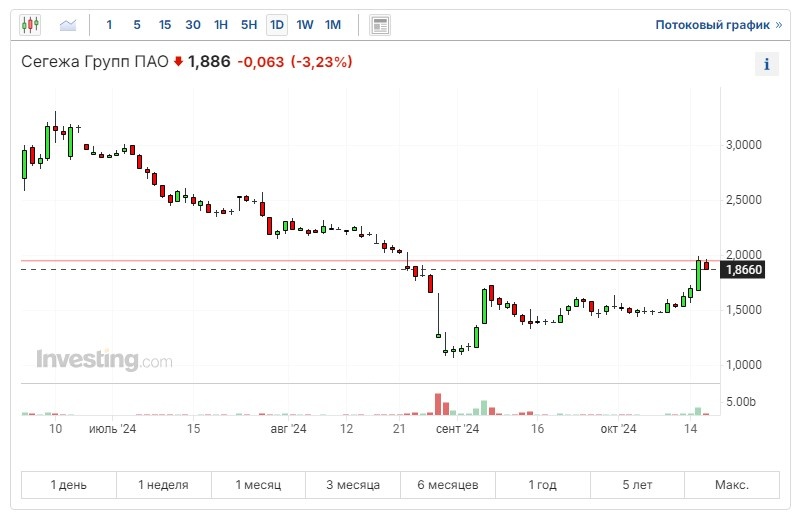
Task: Click the авг '24 date label
Action: [x=288, y=429]
